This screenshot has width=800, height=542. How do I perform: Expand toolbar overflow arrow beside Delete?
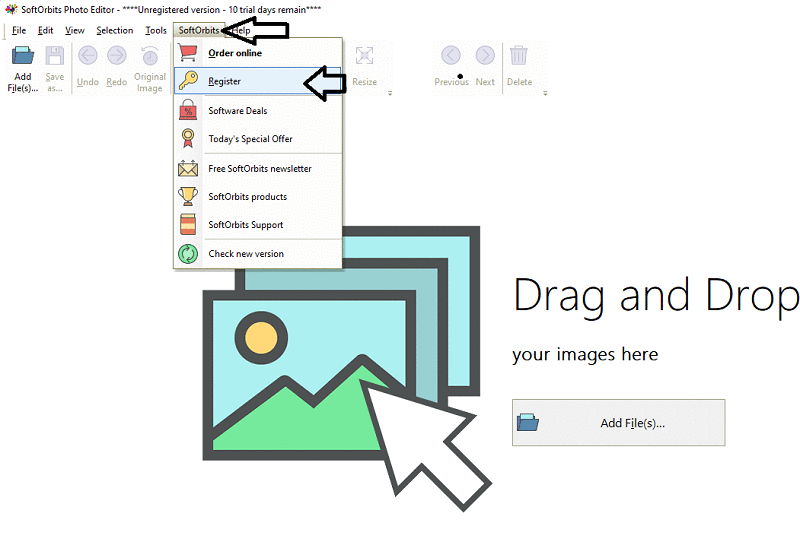click(545, 94)
